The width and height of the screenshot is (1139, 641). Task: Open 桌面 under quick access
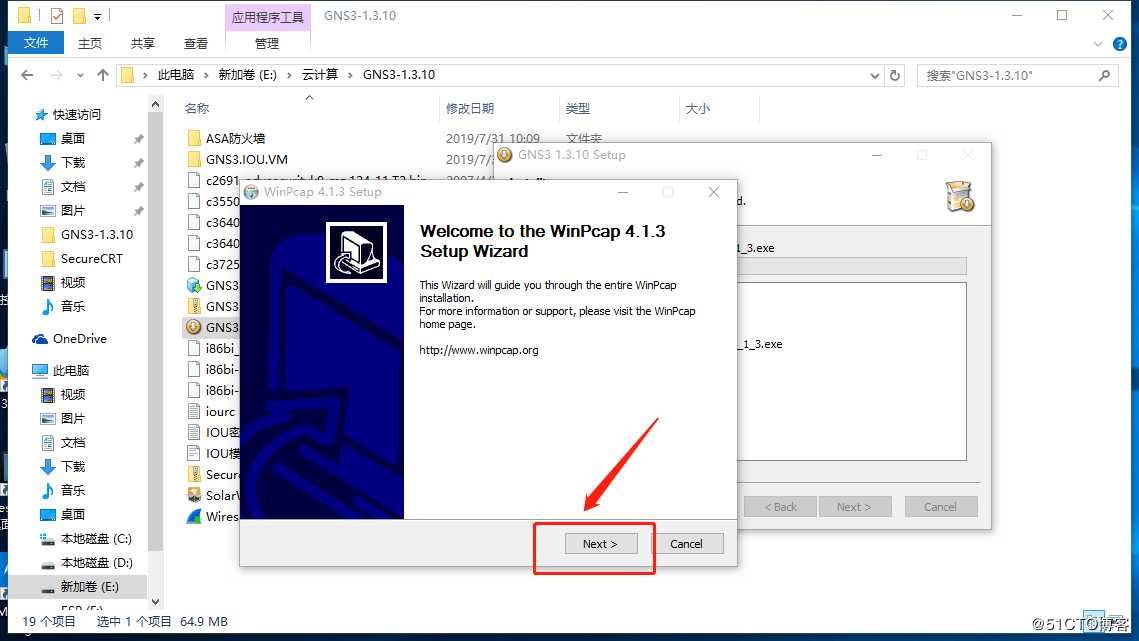[73, 138]
